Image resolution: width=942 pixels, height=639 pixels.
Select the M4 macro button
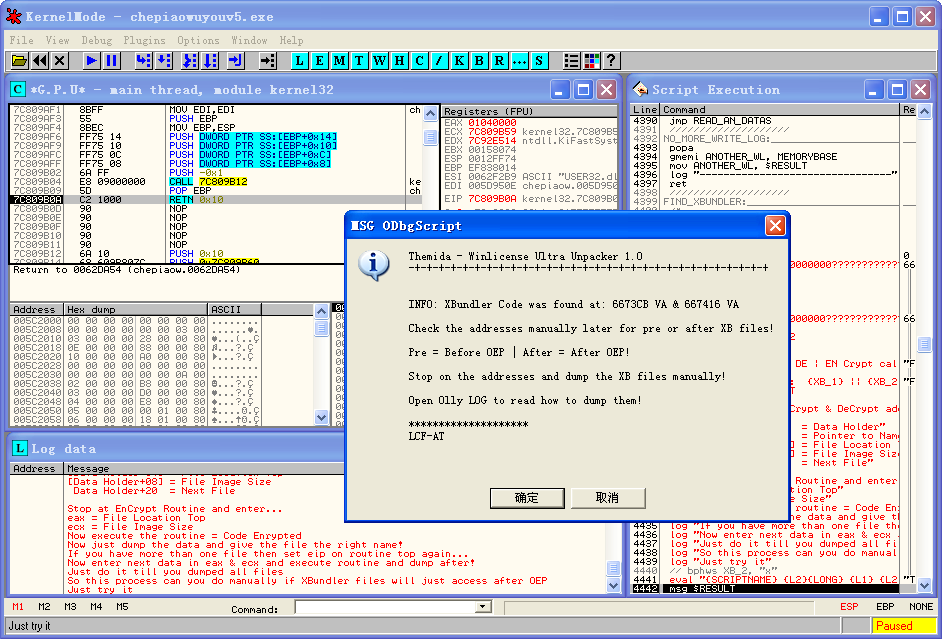(96, 607)
